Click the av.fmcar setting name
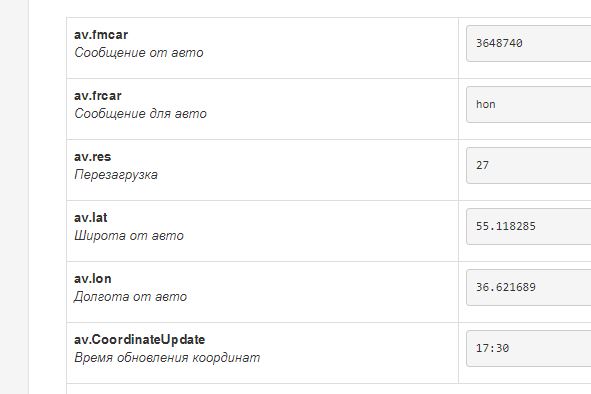Image resolution: width=591 pixels, height=394 pixels. point(101,35)
